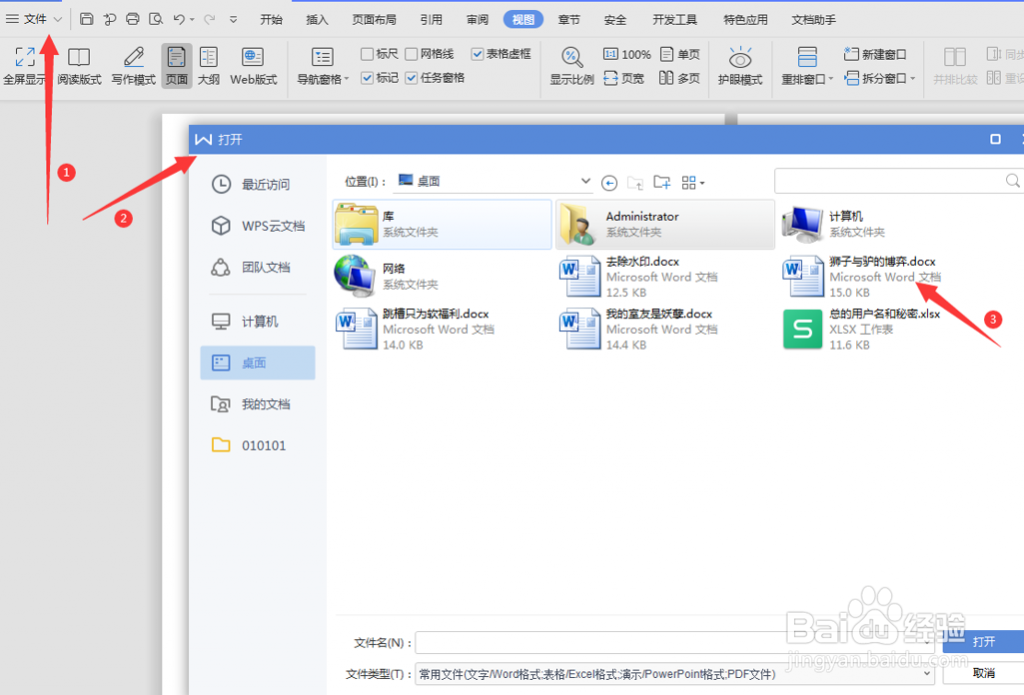Viewport: 1024px width, 695px height.
Task: Switch to the 引用 tab
Action: pos(431,20)
